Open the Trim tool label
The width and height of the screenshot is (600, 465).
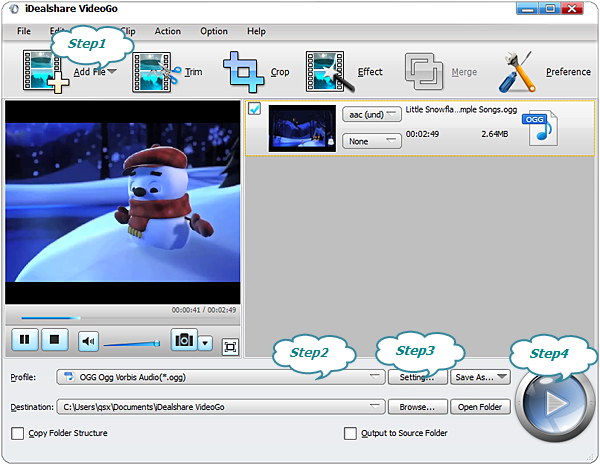(194, 72)
